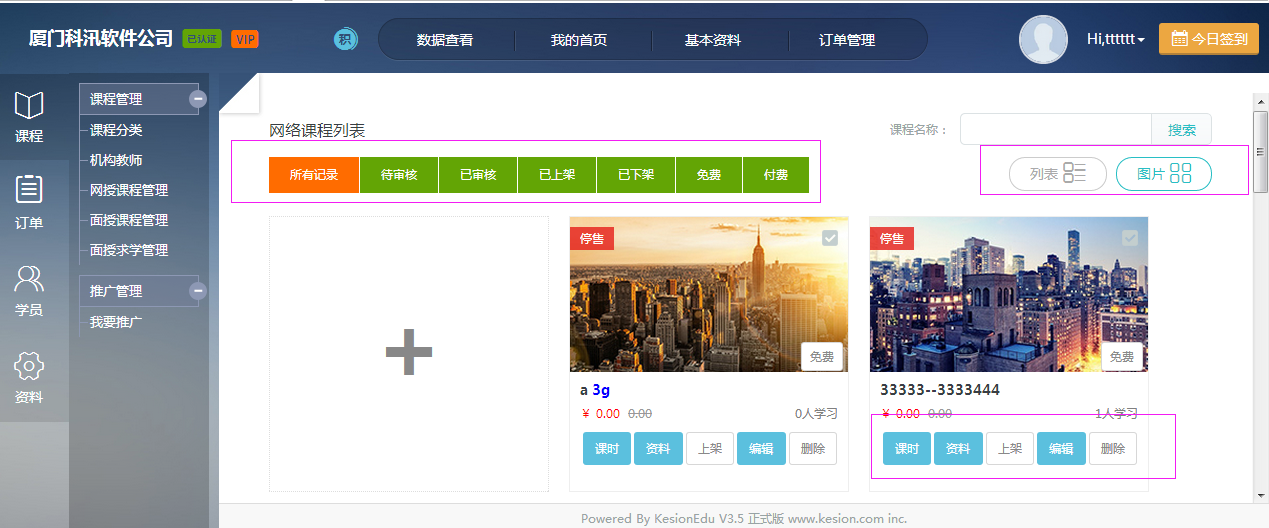Image resolution: width=1269 pixels, height=528 pixels.
Task: Click the large plus to add course
Action: click(x=409, y=353)
